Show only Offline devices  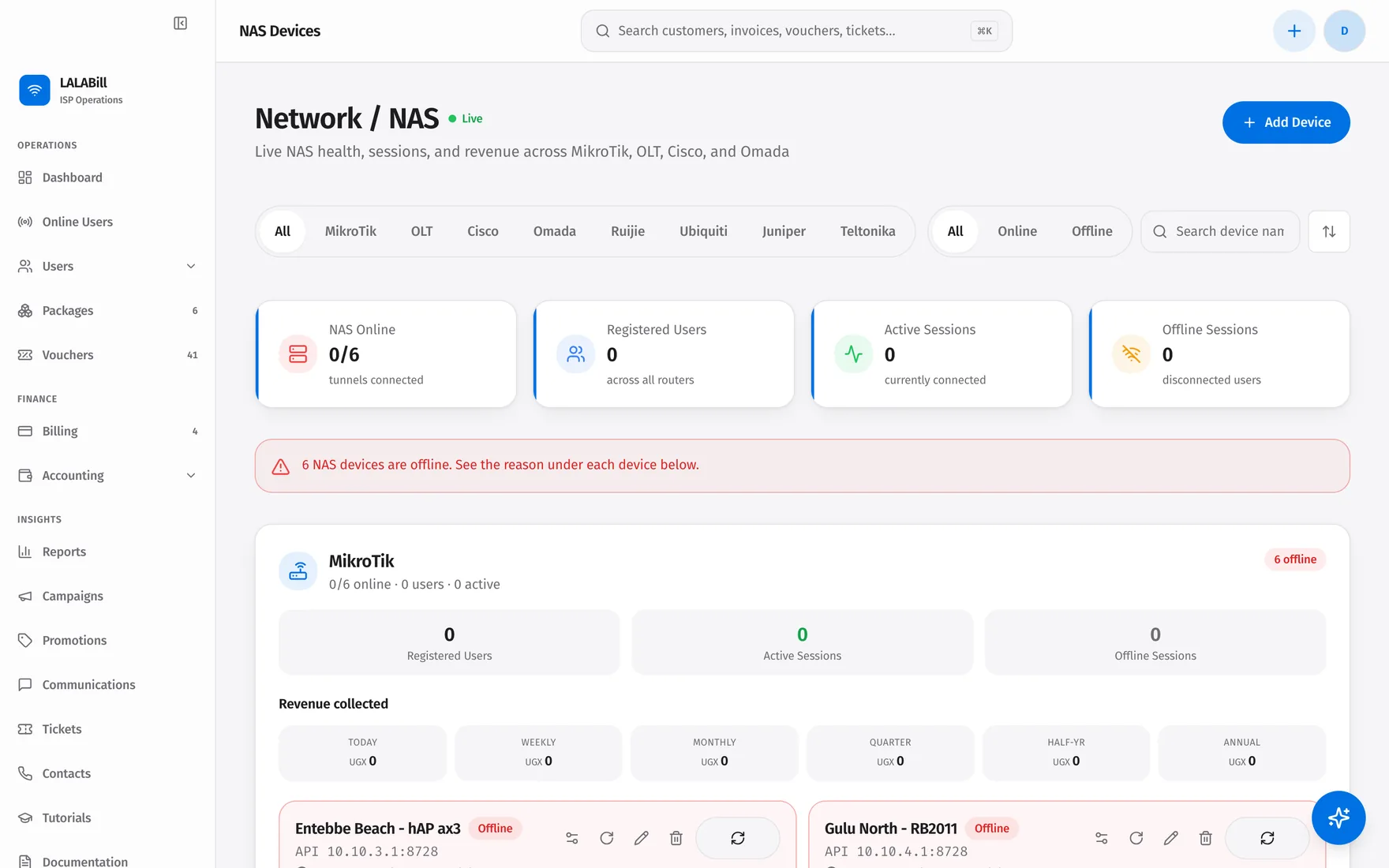1092,231
